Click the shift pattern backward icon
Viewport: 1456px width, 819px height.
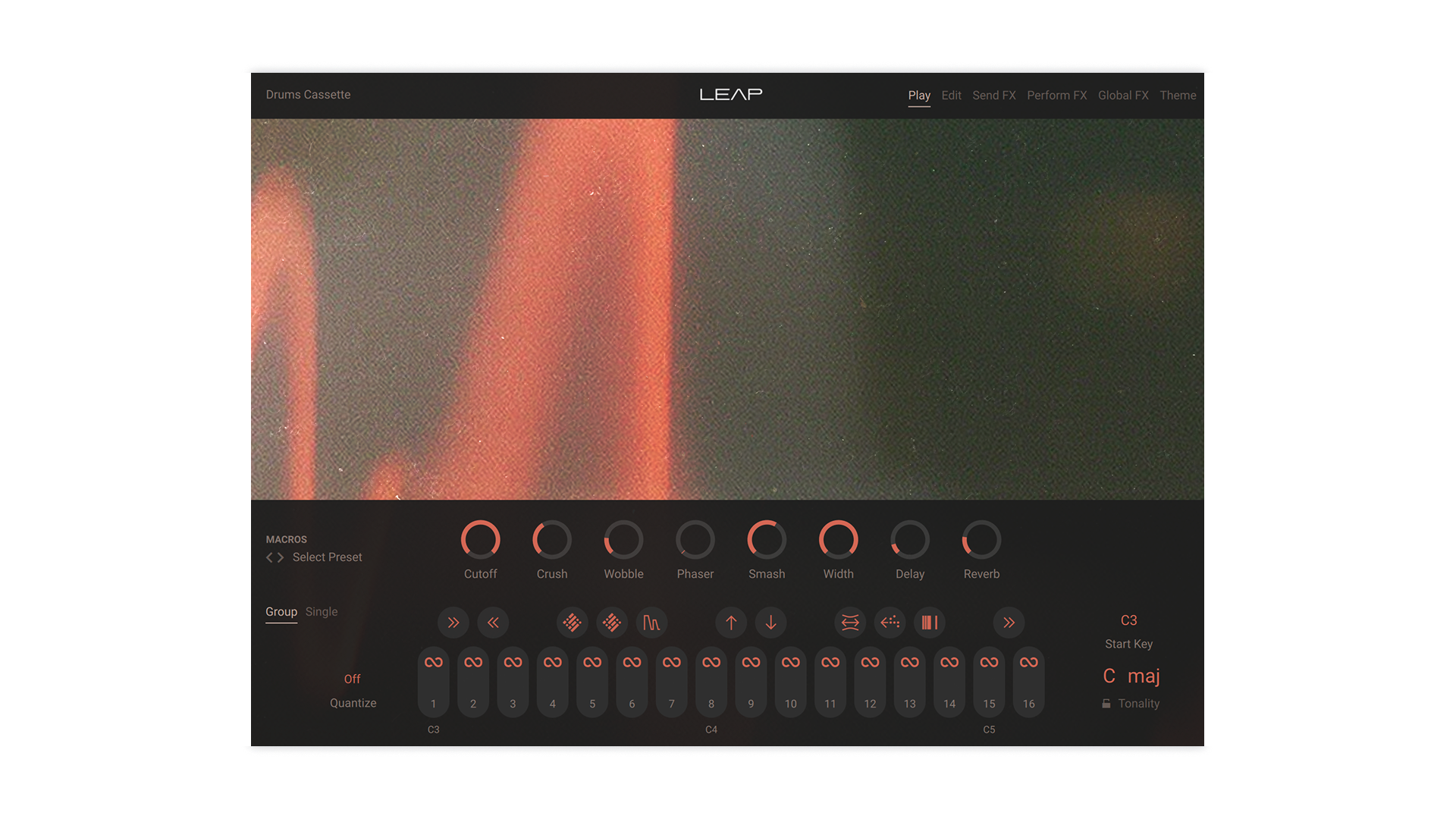[x=493, y=623]
